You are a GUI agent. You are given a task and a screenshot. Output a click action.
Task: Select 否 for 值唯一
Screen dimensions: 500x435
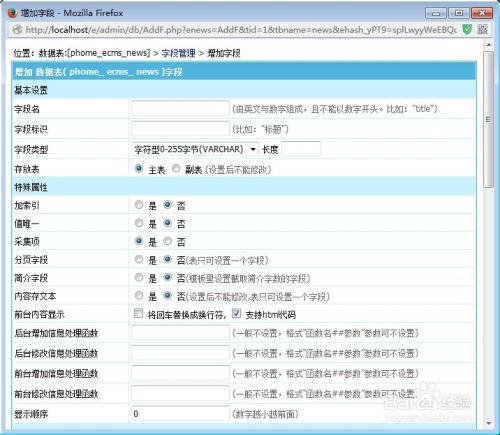[x=168, y=223]
